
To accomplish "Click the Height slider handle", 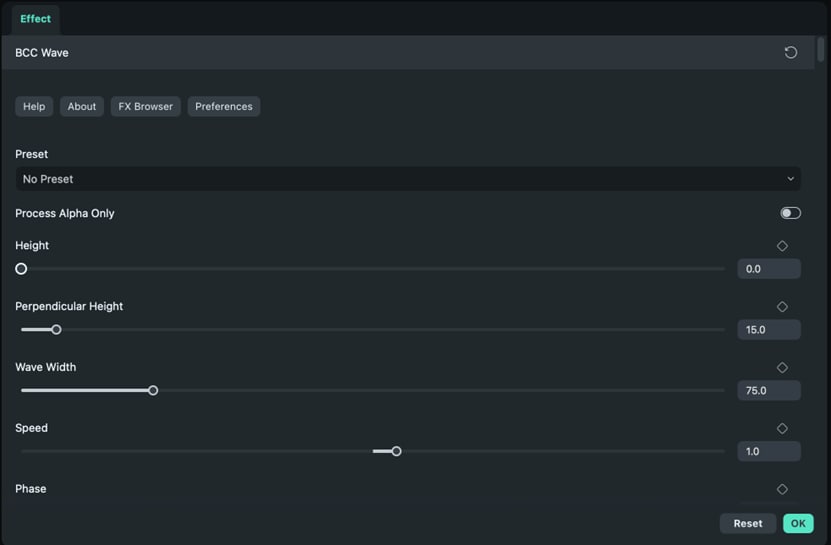I will pyautogui.click(x=21, y=269).
